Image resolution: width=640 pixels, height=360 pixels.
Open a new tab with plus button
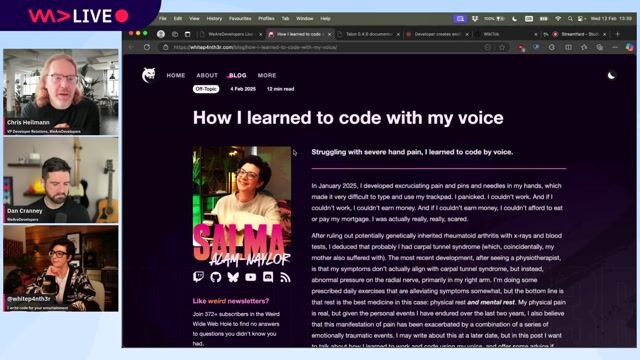(x=618, y=34)
